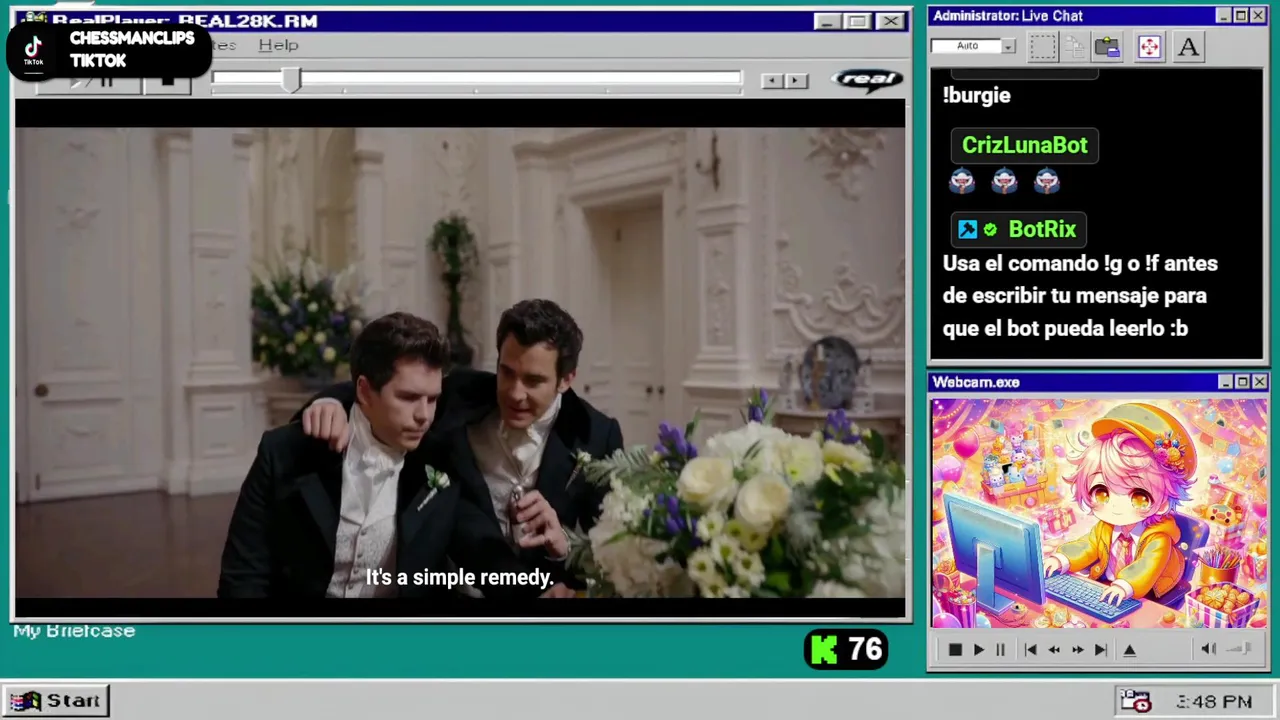This screenshot has width=1280, height=720.
Task: Click the TikTok logo badge
Action: coord(33,49)
